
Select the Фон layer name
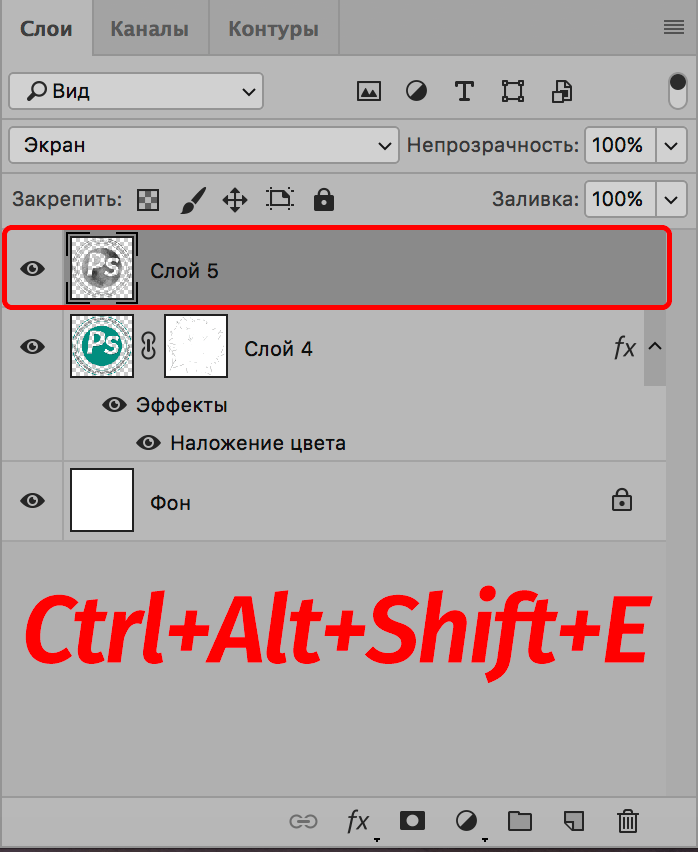[x=171, y=503]
